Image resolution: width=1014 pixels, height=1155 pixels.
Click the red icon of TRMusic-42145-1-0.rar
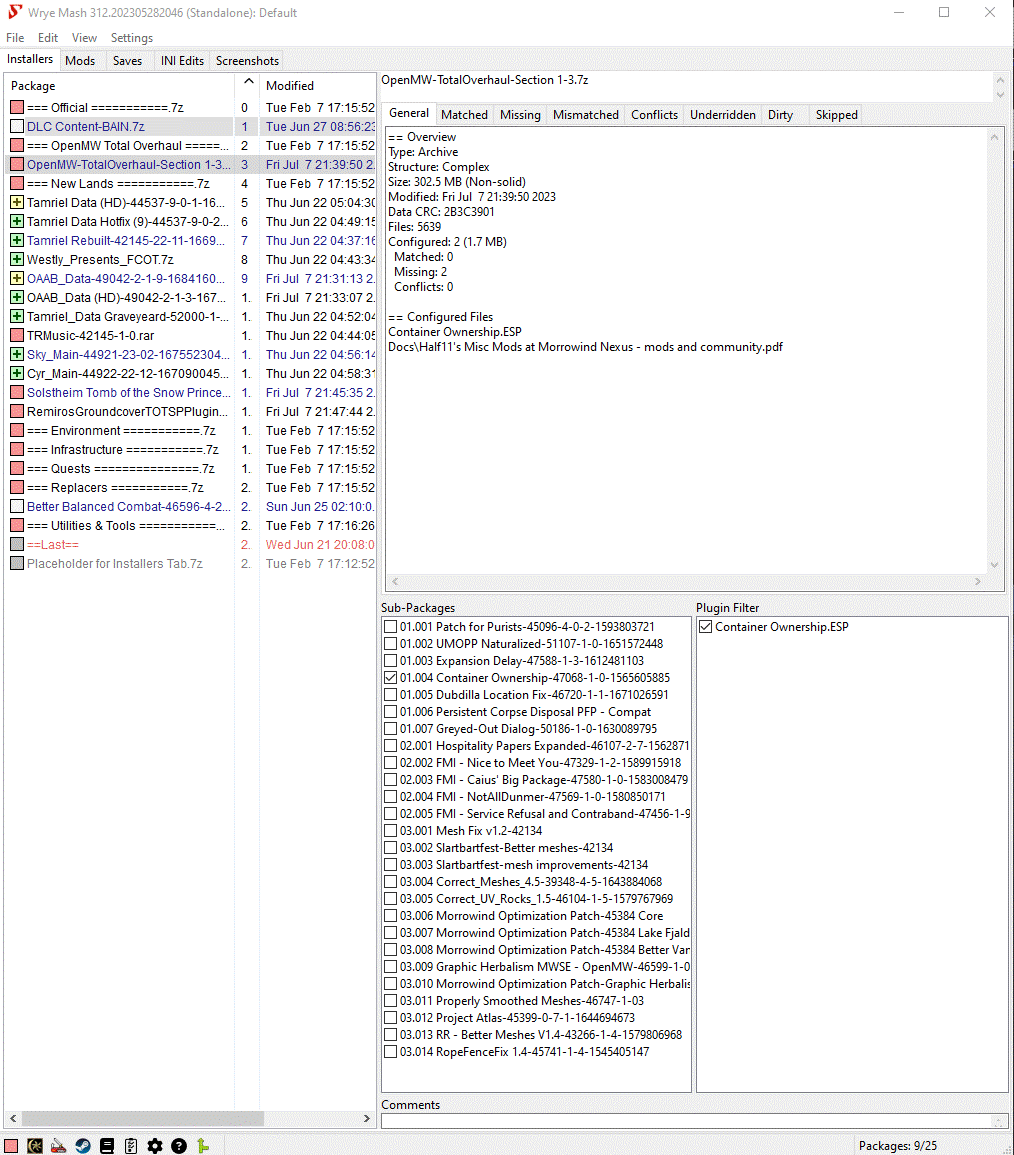(x=17, y=336)
